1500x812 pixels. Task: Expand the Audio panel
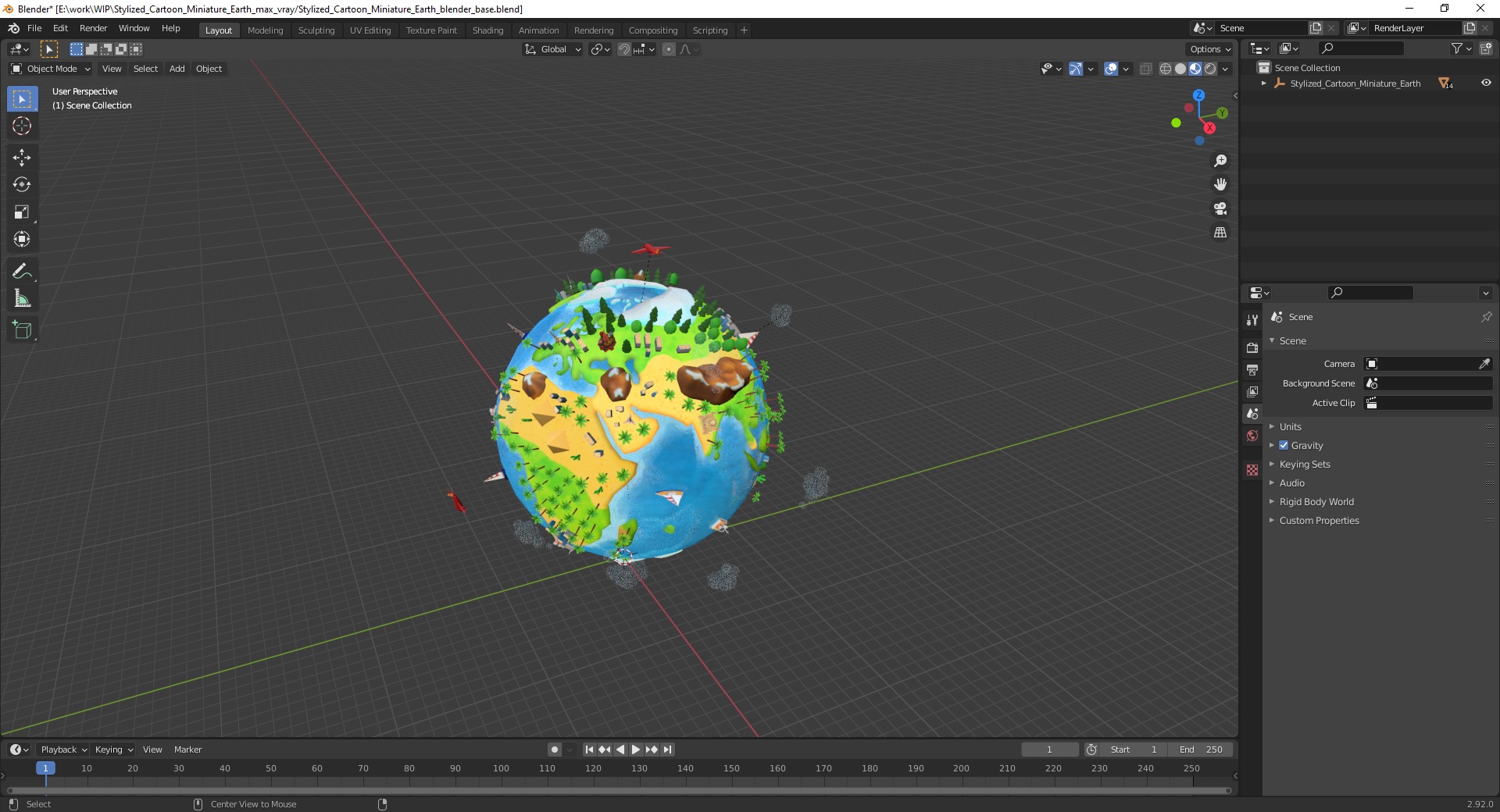tap(1292, 483)
